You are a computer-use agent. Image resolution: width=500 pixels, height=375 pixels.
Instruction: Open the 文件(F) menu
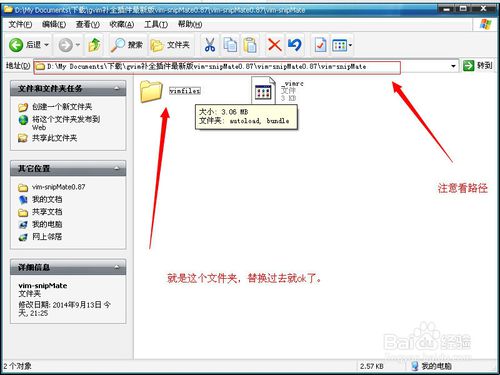click(x=20, y=24)
